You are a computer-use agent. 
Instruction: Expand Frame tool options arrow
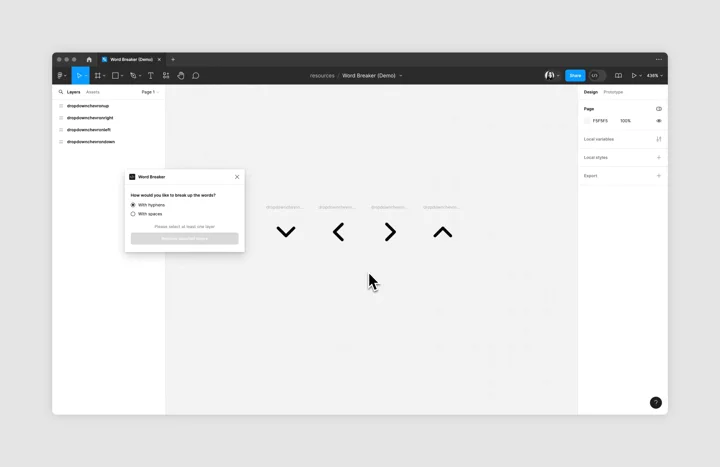tap(104, 76)
